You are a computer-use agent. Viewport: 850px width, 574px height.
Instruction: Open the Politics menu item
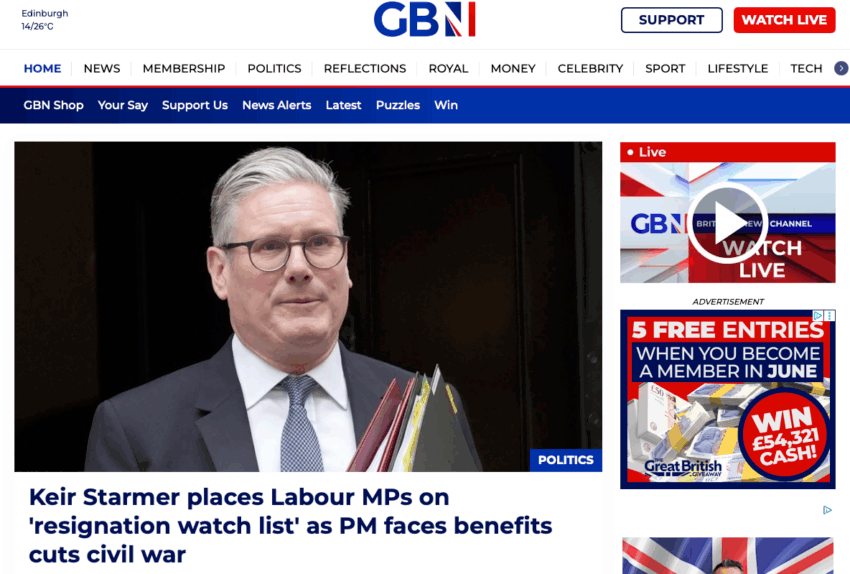coord(274,68)
